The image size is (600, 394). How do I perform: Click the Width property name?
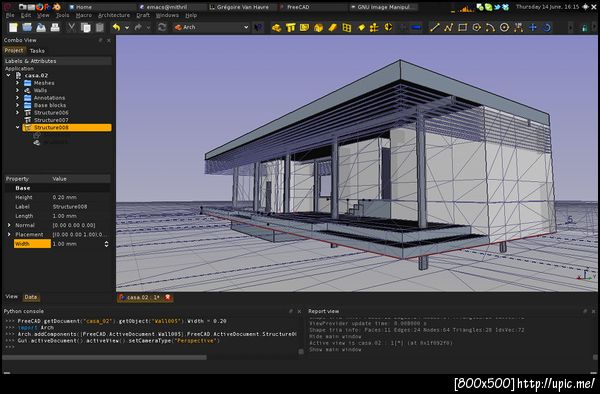pos(32,244)
